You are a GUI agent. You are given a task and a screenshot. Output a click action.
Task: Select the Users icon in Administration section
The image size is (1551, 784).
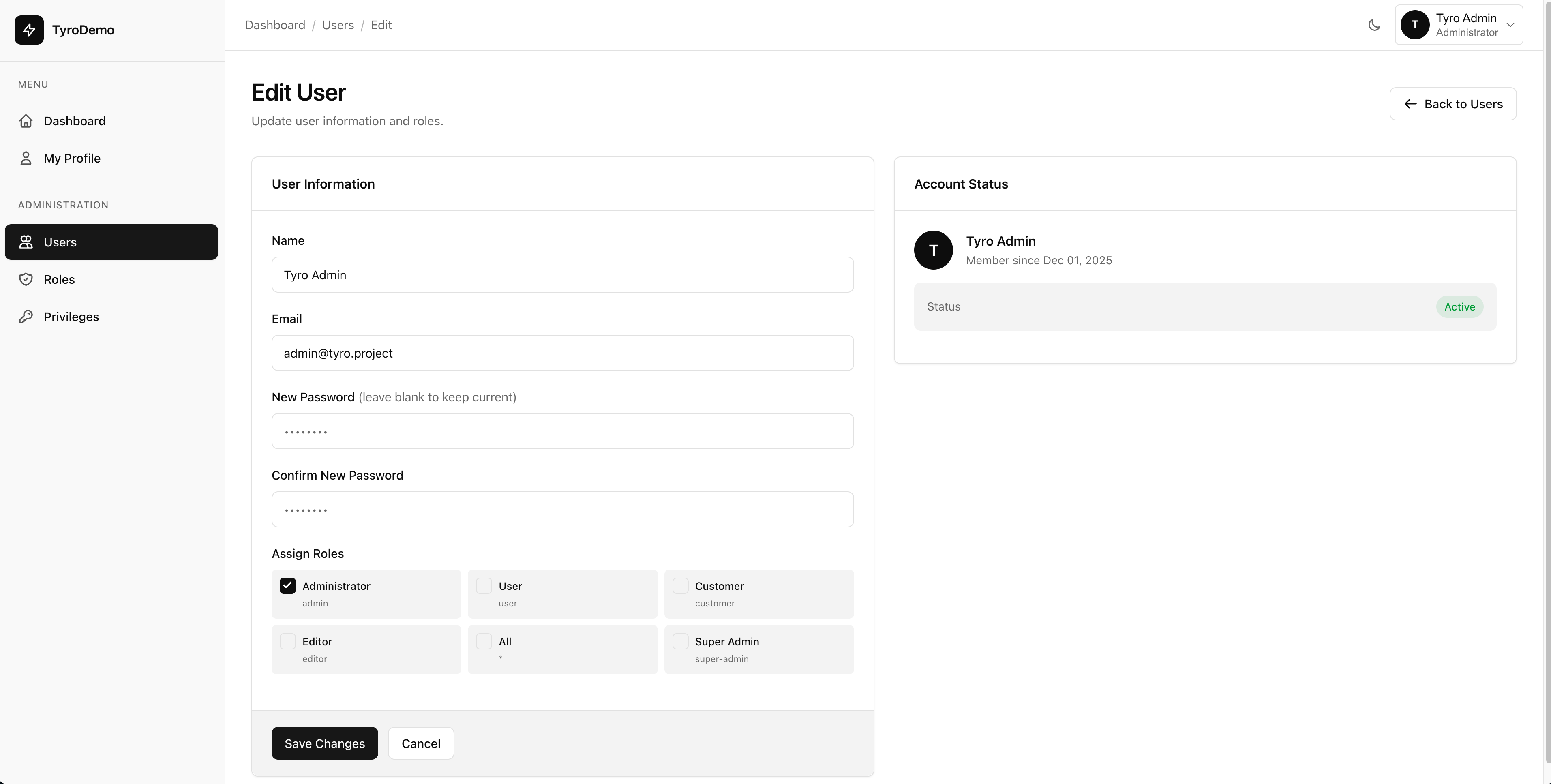click(26, 242)
